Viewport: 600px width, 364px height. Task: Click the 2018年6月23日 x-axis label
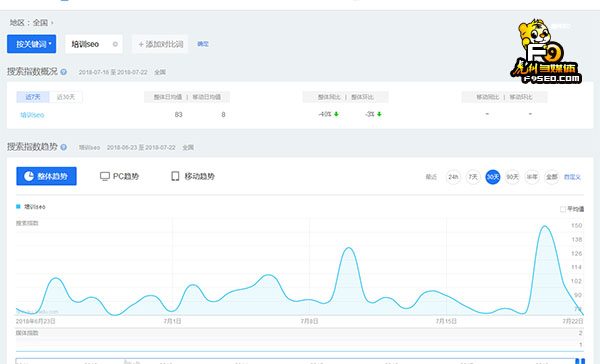pos(36,321)
